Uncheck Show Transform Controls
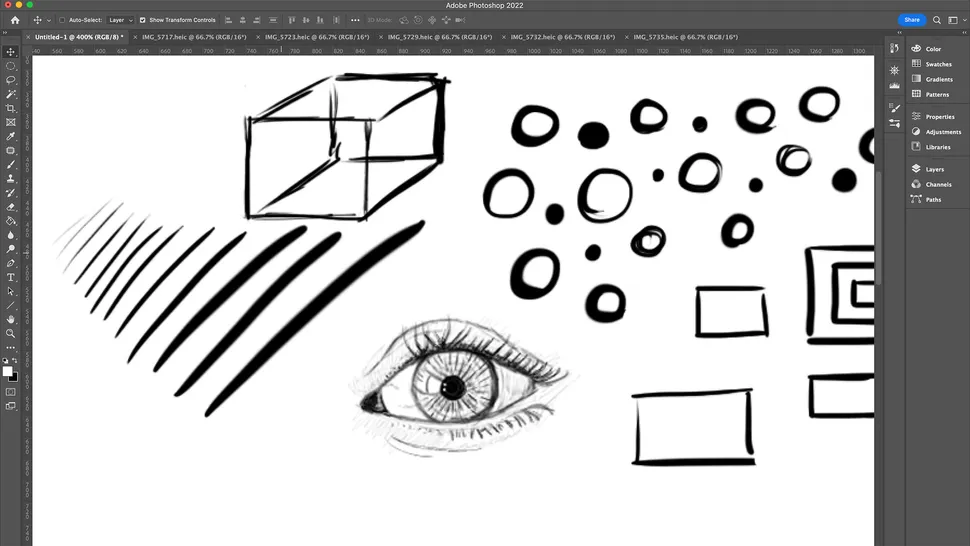Viewport: 970px width, 546px height. [142, 20]
